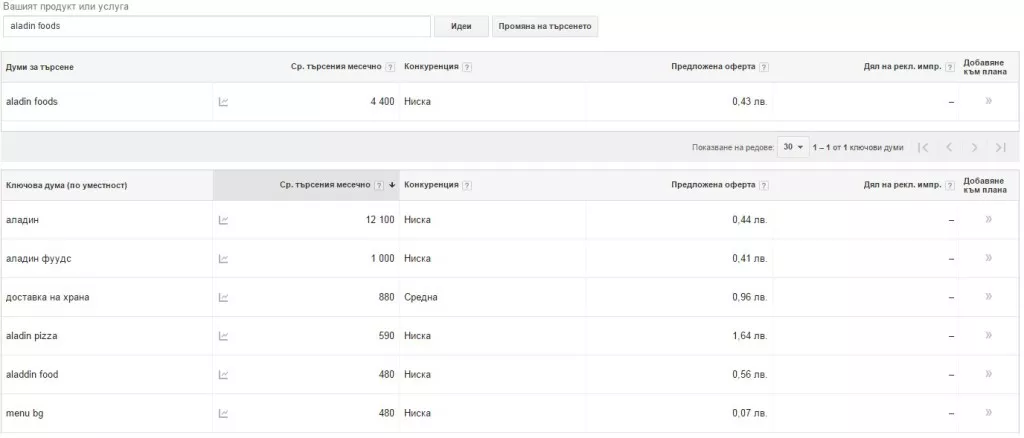View trend chart for доставка на храна
Viewport: 1024px width, 438px height.
(223, 297)
